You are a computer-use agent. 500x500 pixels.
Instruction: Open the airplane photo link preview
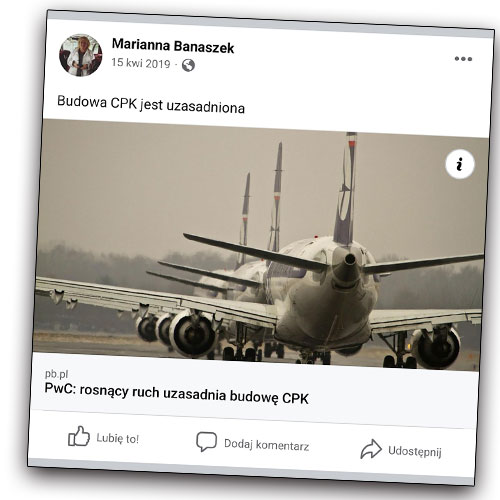point(260,245)
